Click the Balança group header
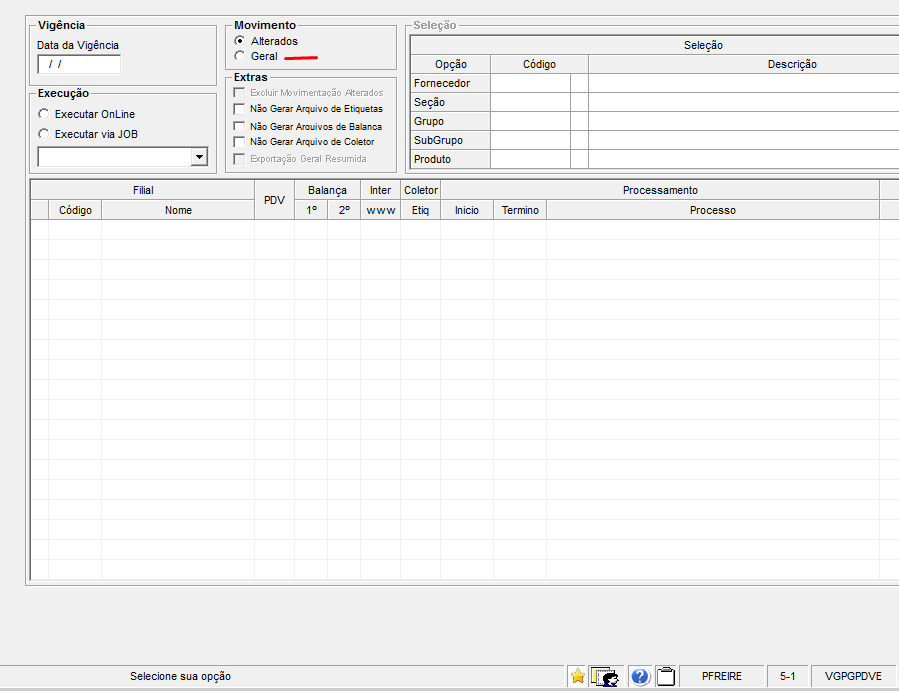Screen dimensions: 899x691 [327, 190]
